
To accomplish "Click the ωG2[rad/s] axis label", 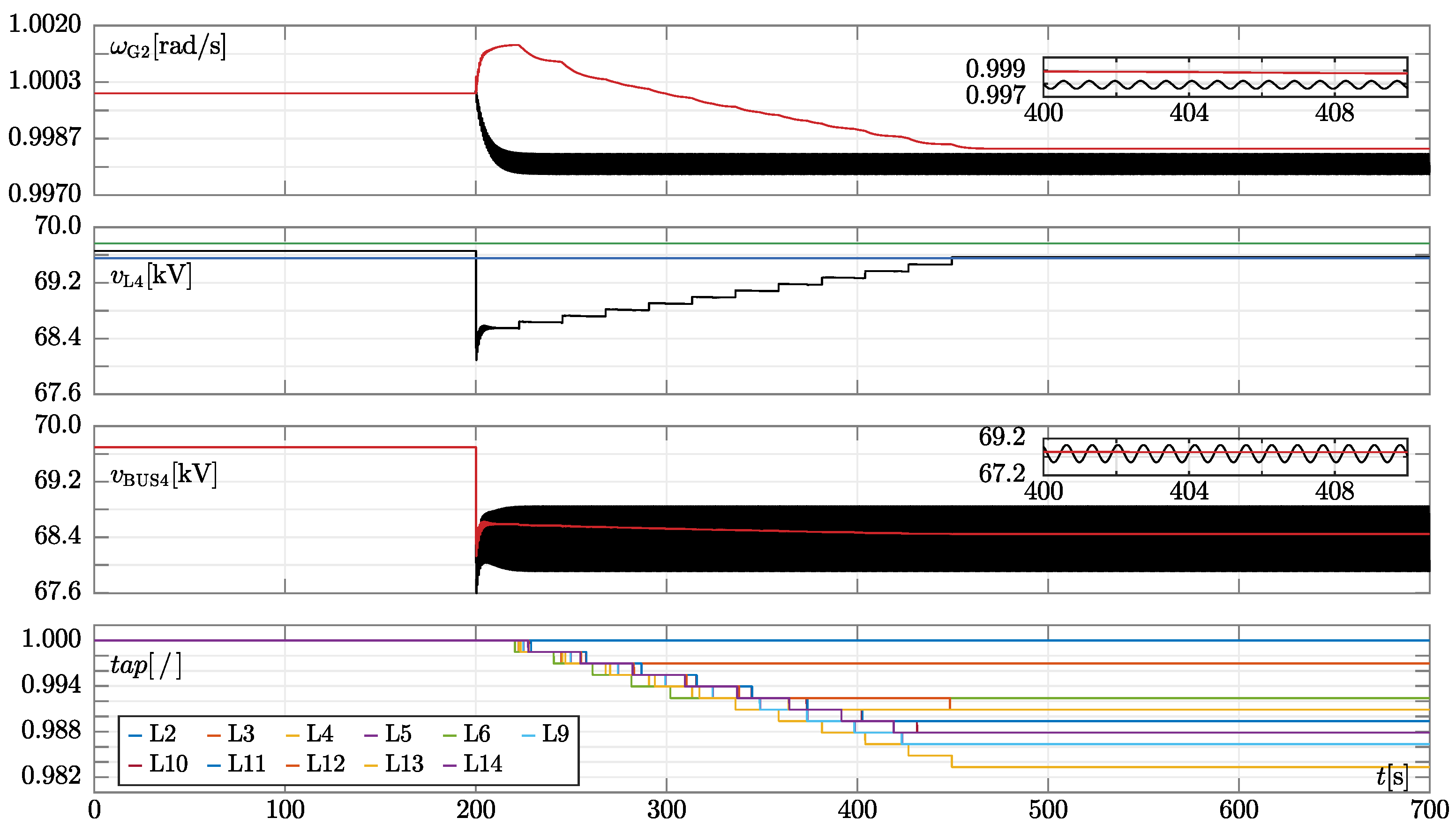I will pyautogui.click(x=168, y=47).
